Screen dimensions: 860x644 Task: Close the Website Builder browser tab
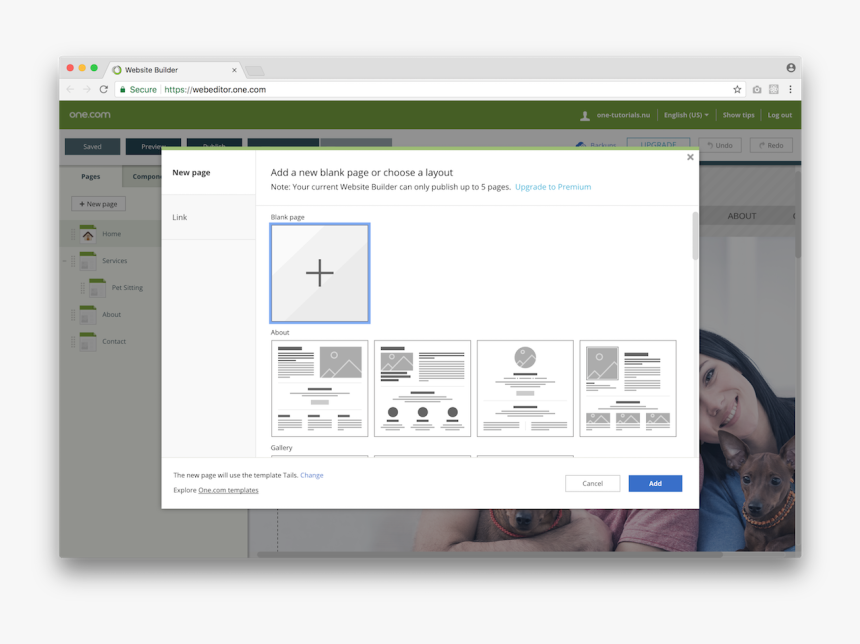tap(234, 70)
